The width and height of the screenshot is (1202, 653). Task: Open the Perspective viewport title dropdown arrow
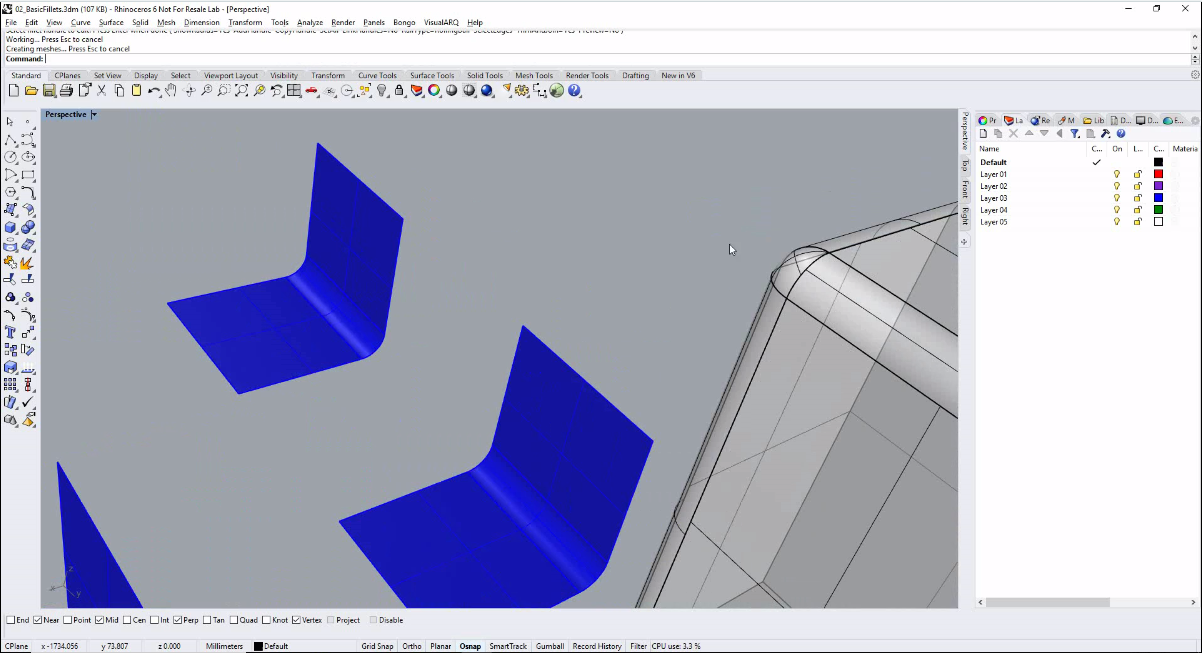pyautogui.click(x=93, y=115)
